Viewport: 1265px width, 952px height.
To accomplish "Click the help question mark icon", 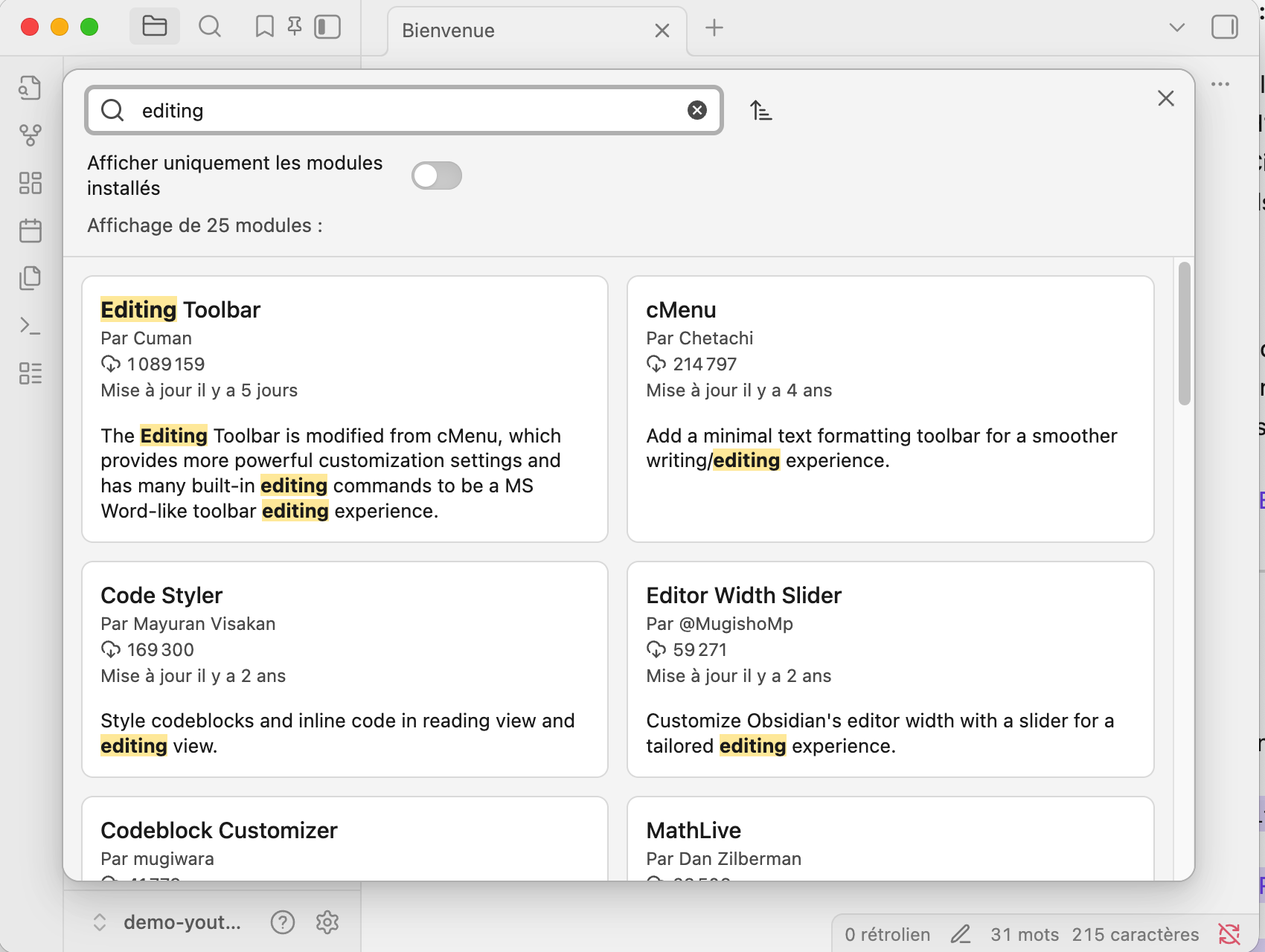I will 283,922.
